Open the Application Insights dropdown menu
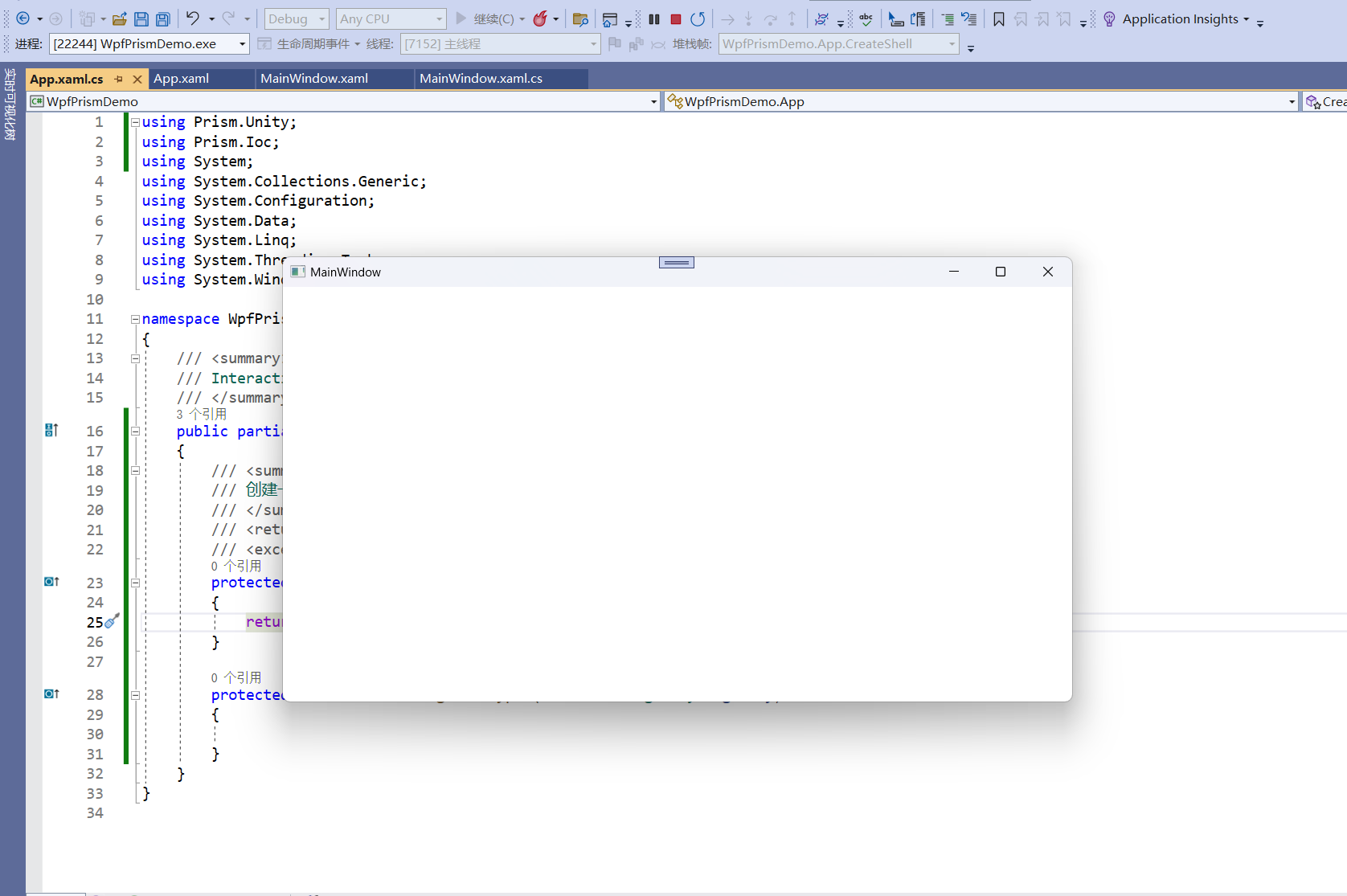Image resolution: width=1347 pixels, height=896 pixels. [1247, 19]
